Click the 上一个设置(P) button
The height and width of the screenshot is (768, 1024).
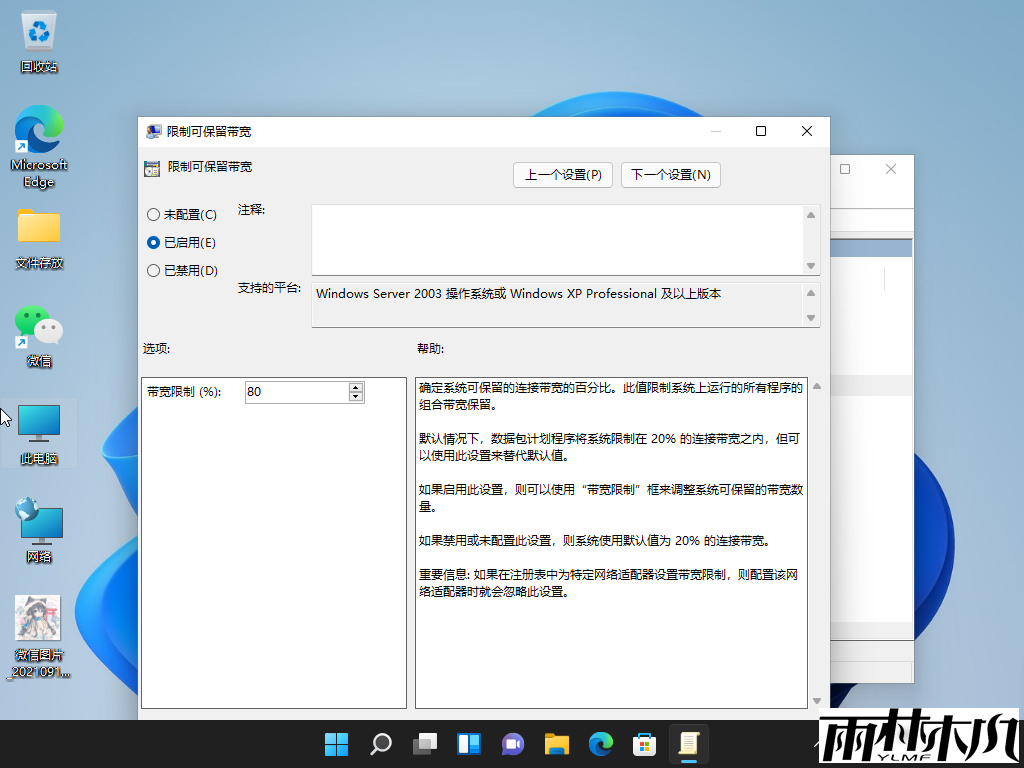[x=562, y=174]
